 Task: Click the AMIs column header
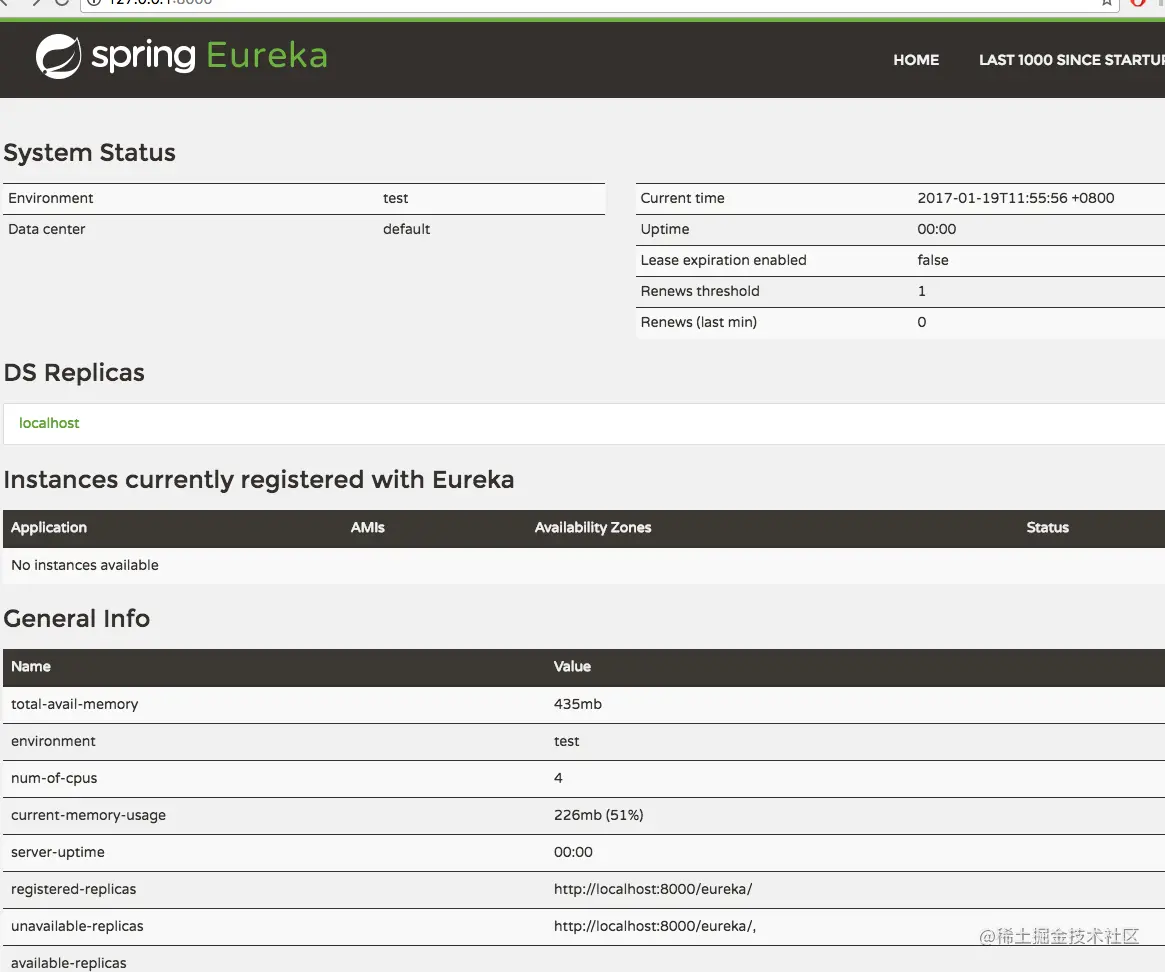tap(368, 528)
